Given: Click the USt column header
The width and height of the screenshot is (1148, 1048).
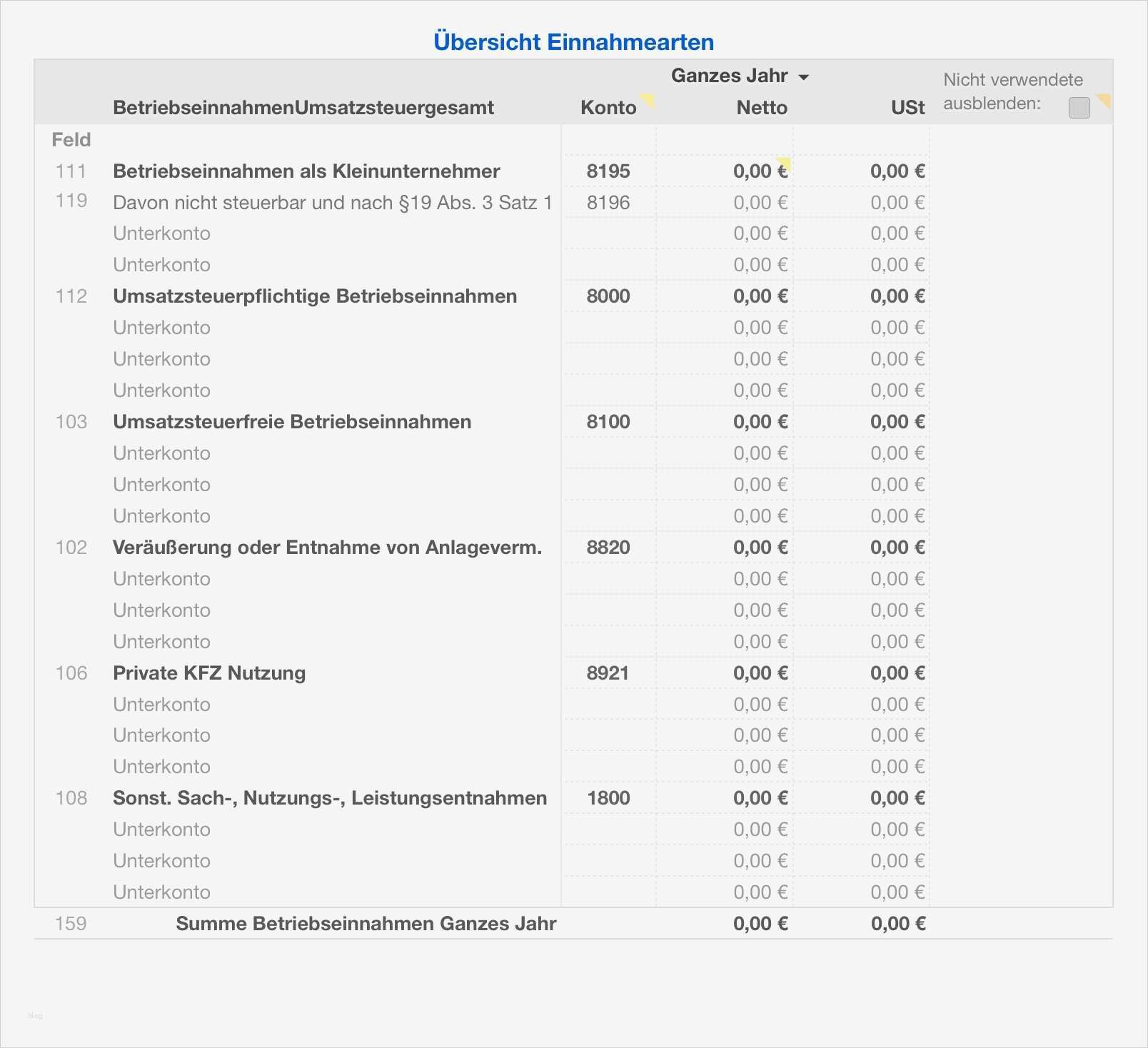Looking at the screenshot, I should (907, 108).
